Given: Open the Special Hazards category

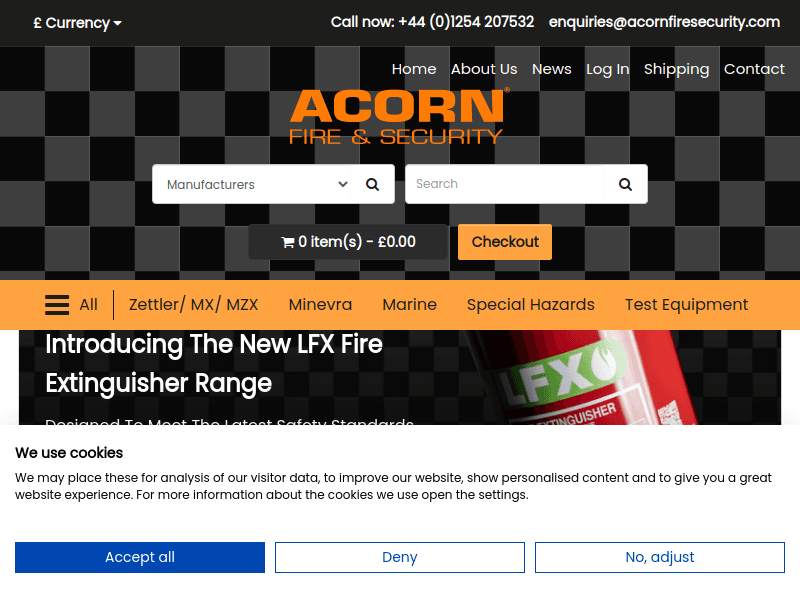Looking at the screenshot, I should pos(531,305).
